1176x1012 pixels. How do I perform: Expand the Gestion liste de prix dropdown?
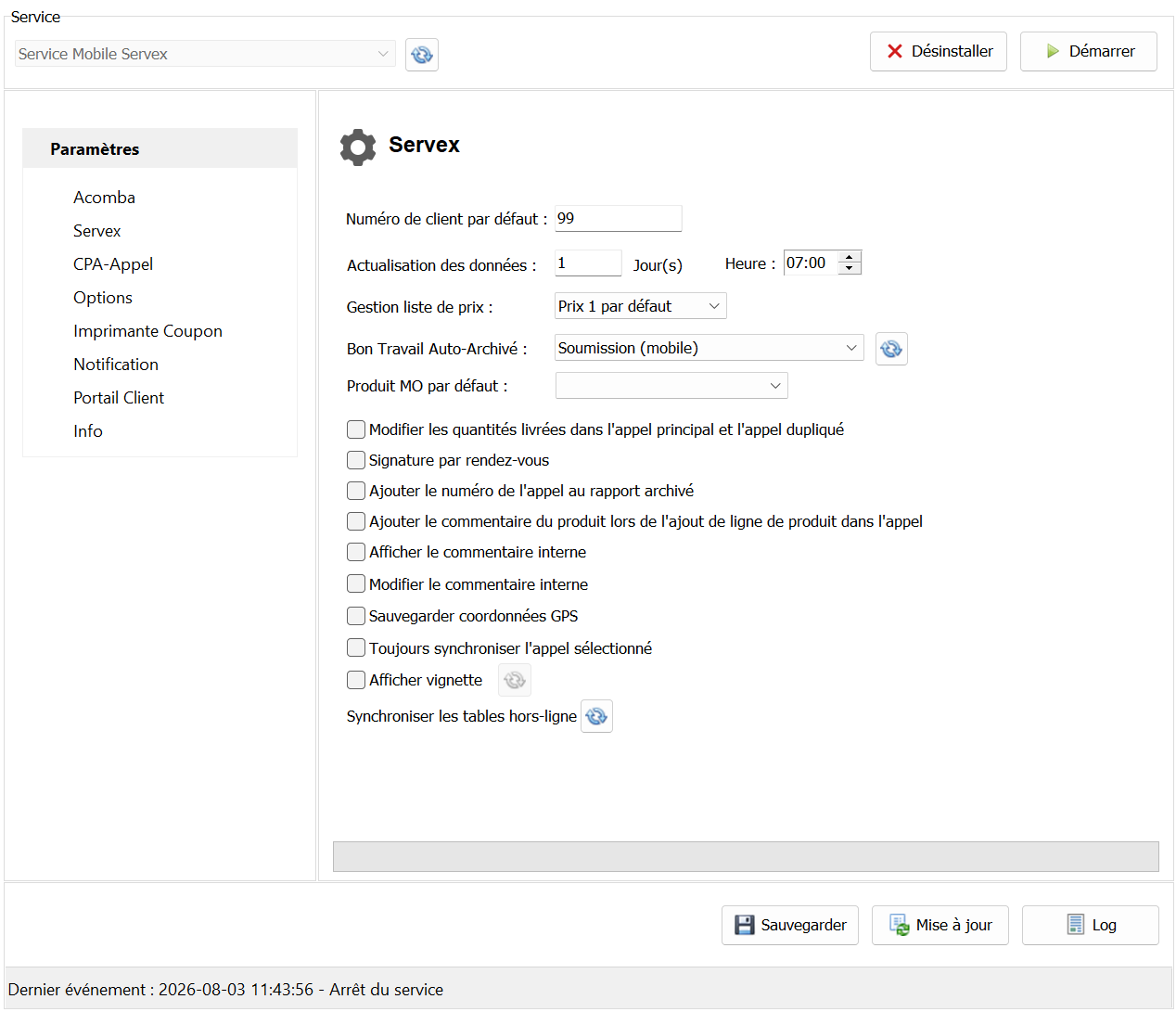click(641, 306)
